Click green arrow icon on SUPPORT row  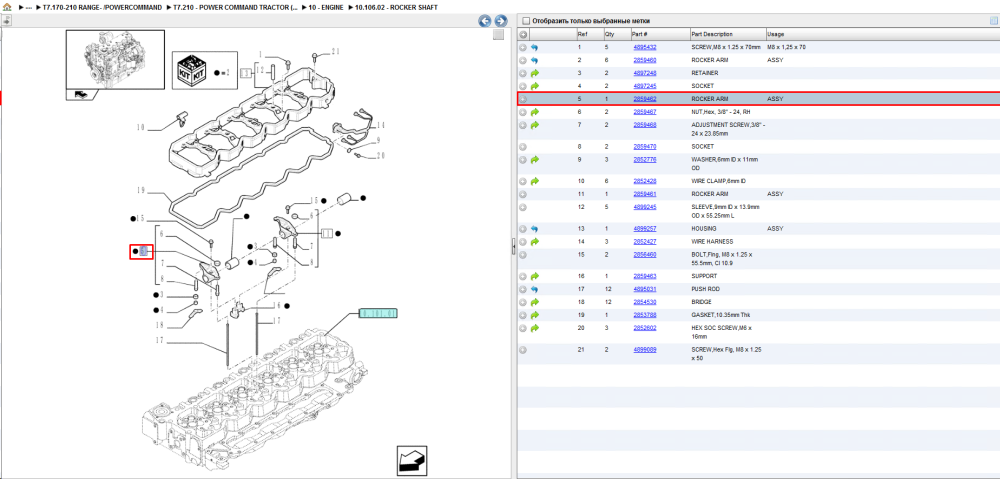pos(534,276)
